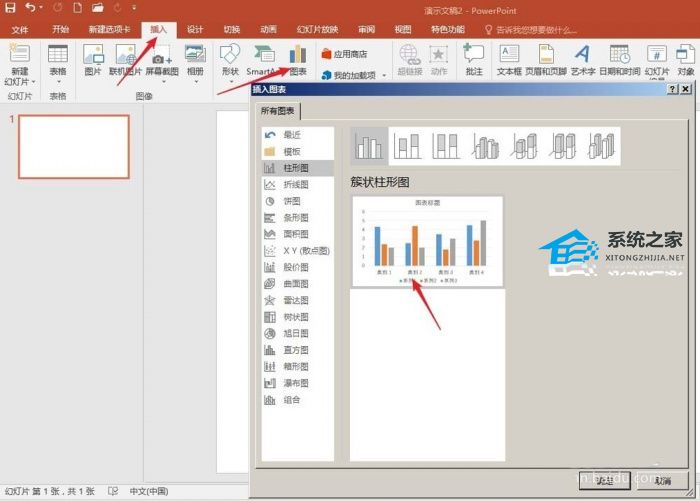The height and width of the screenshot is (502, 700).
Task: Open photo album (相册) tool
Action: tap(195, 65)
